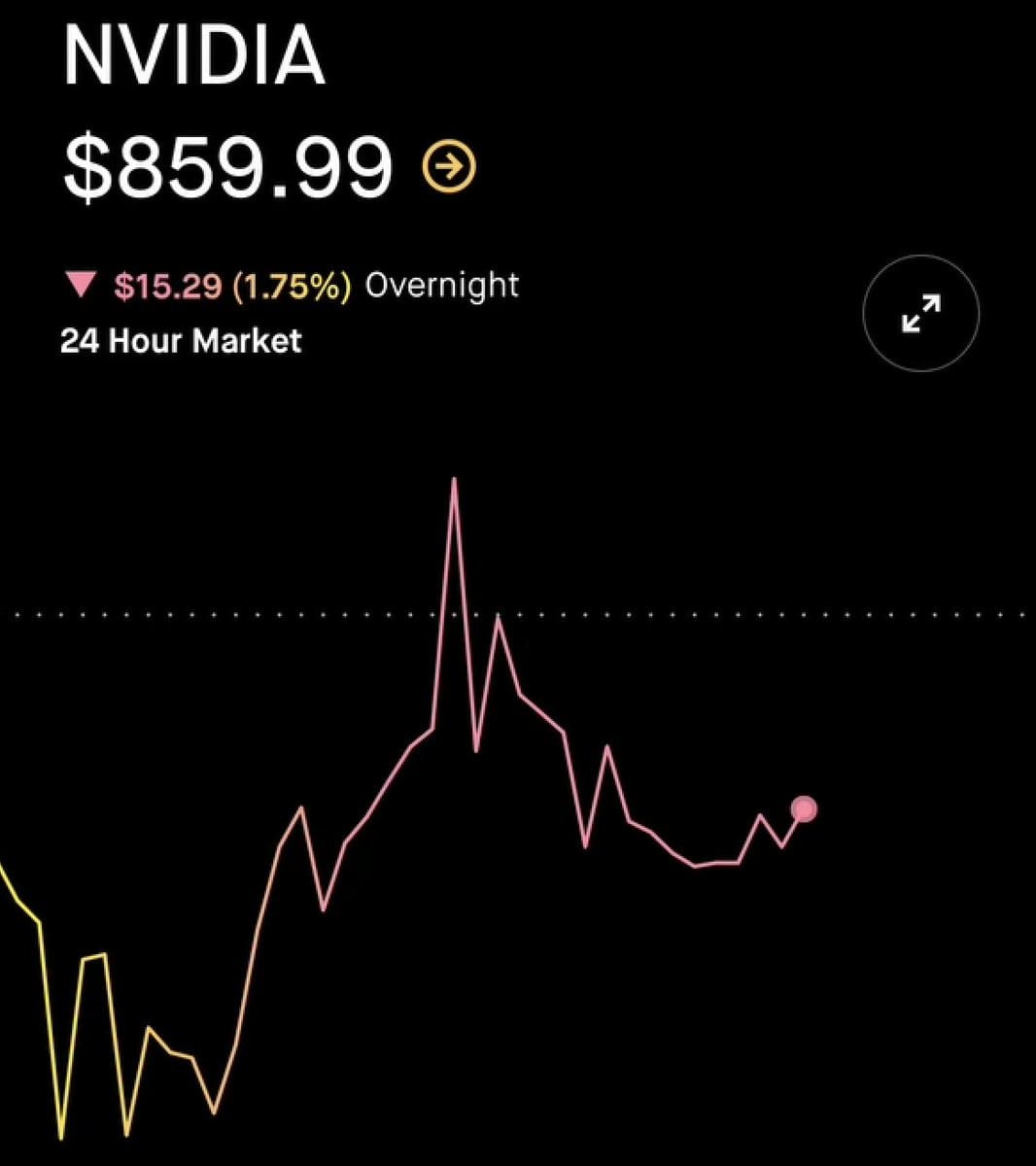The height and width of the screenshot is (1166, 1036).
Task: Tap the lowest yellow trough on the chart
Action: pos(61,1135)
